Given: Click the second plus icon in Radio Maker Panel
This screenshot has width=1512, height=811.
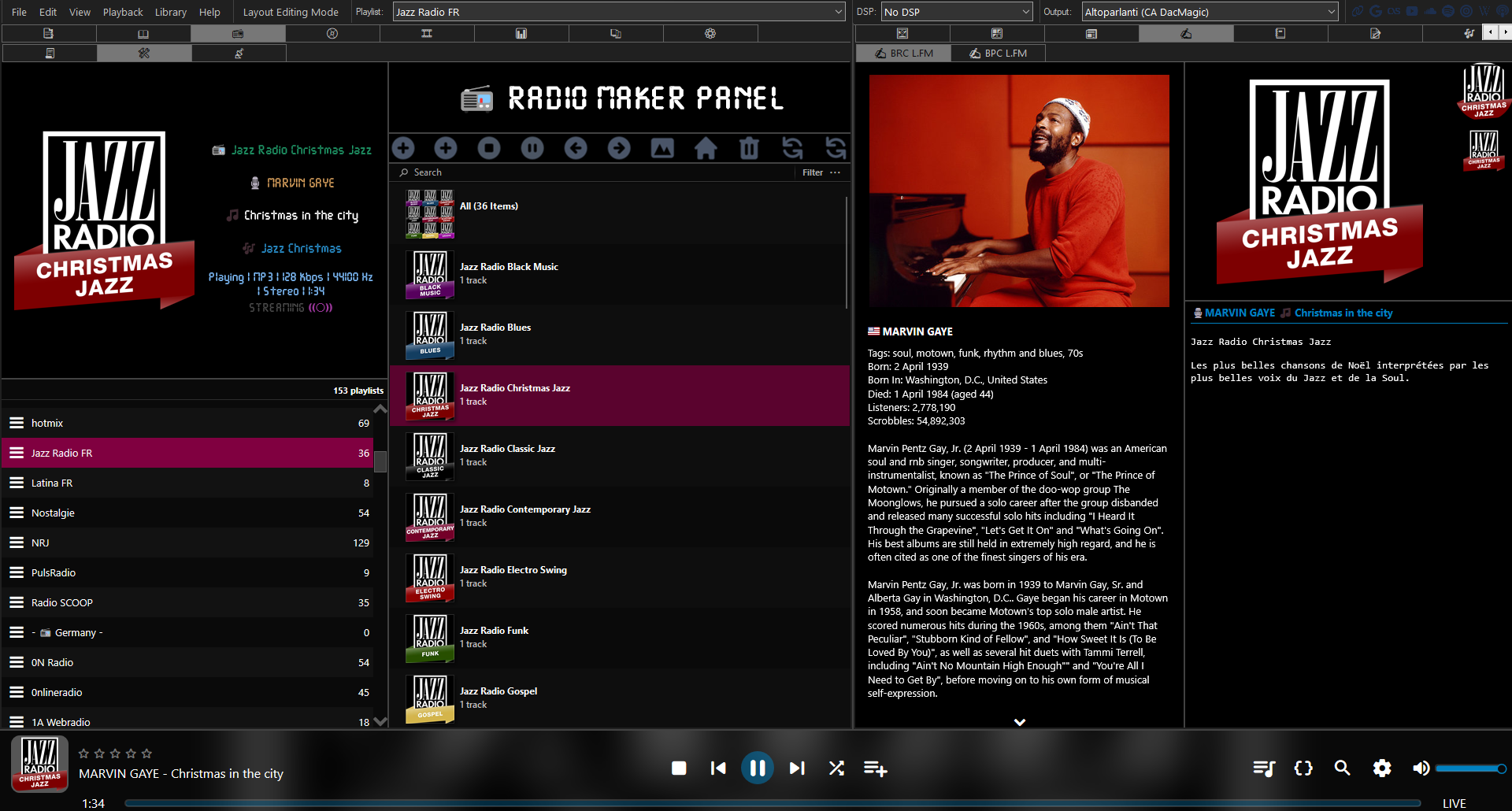Looking at the screenshot, I should 446,148.
